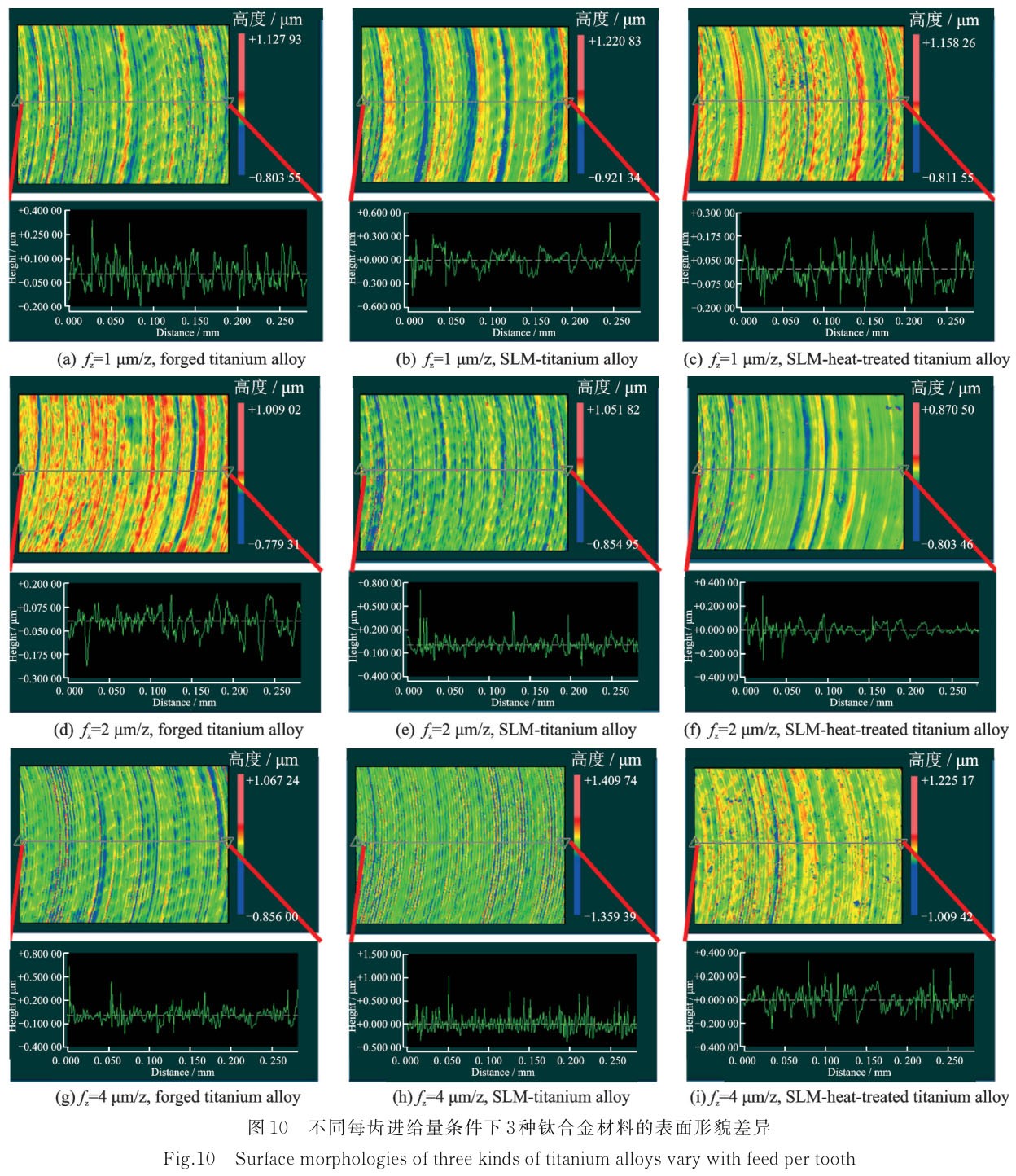The width and height of the screenshot is (1016, 1176).
Task: Select the height profile plot in panel (h)
Action: pyautogui.click(x=521, y=999)
